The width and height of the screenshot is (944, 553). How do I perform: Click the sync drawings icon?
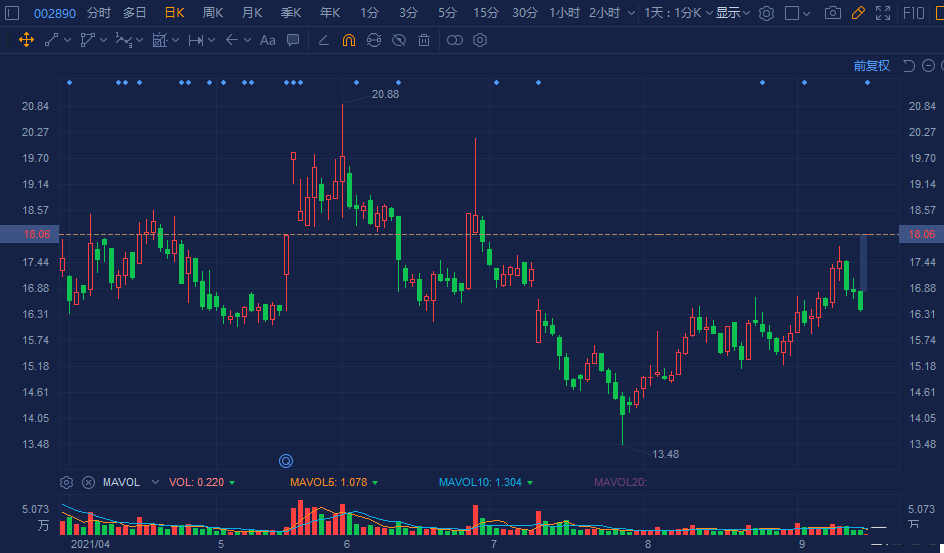(x=374, y=40)
